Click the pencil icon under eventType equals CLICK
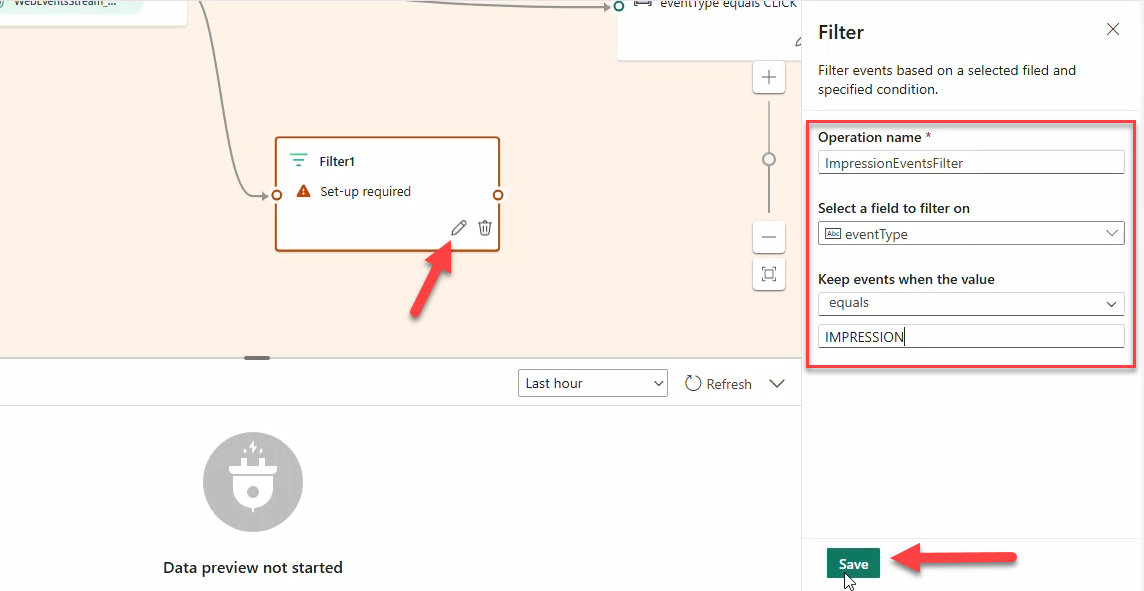Viewport: 1144px width, 591px height. click(x=796, y=44)
